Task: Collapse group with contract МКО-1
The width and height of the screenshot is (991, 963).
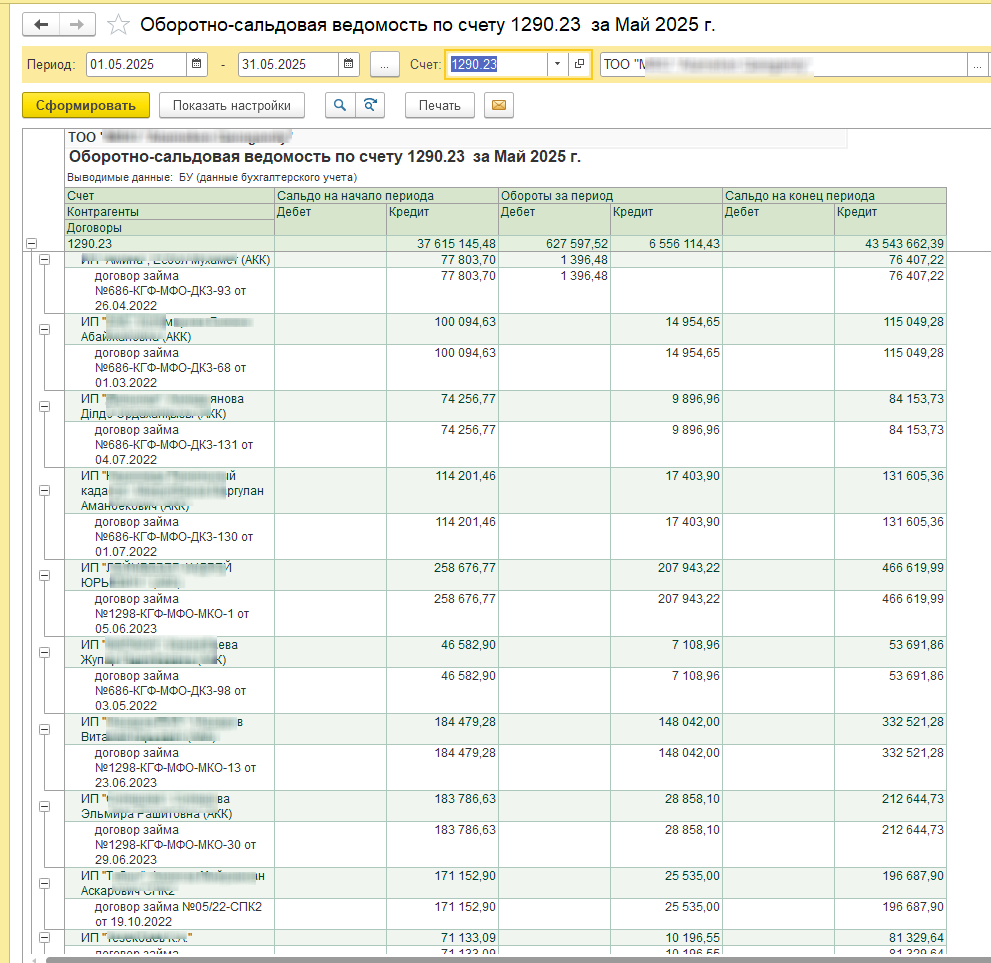Action: pos(44,575)
